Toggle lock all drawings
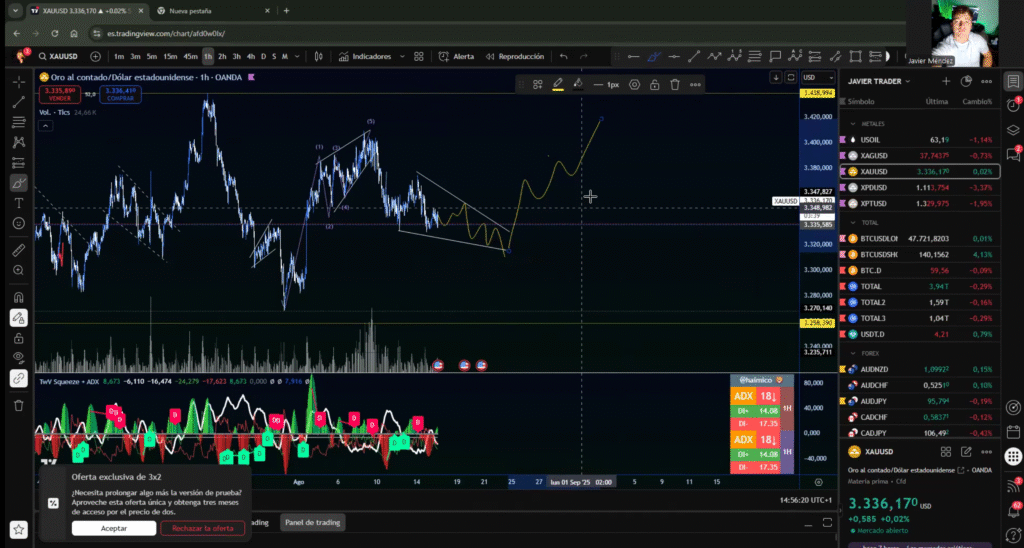The image size is (1024, 548). (x=19, y=338)
